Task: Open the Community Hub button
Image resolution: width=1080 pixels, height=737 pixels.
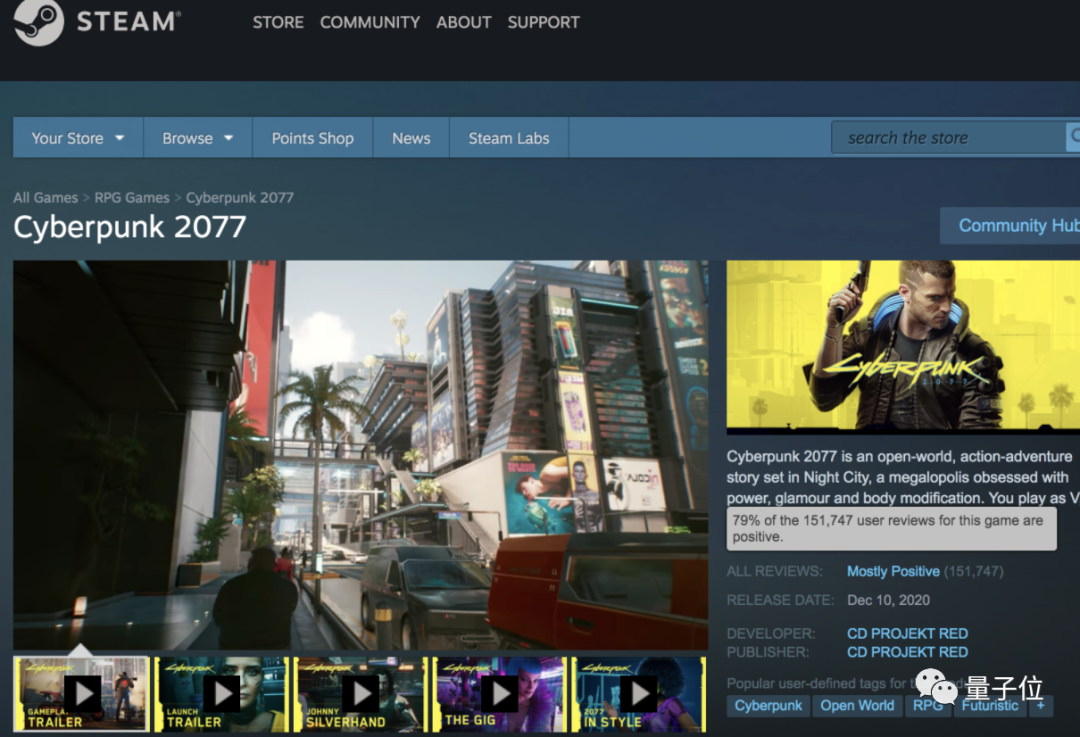Action: pyautogui.click(x=1010, y=226)
